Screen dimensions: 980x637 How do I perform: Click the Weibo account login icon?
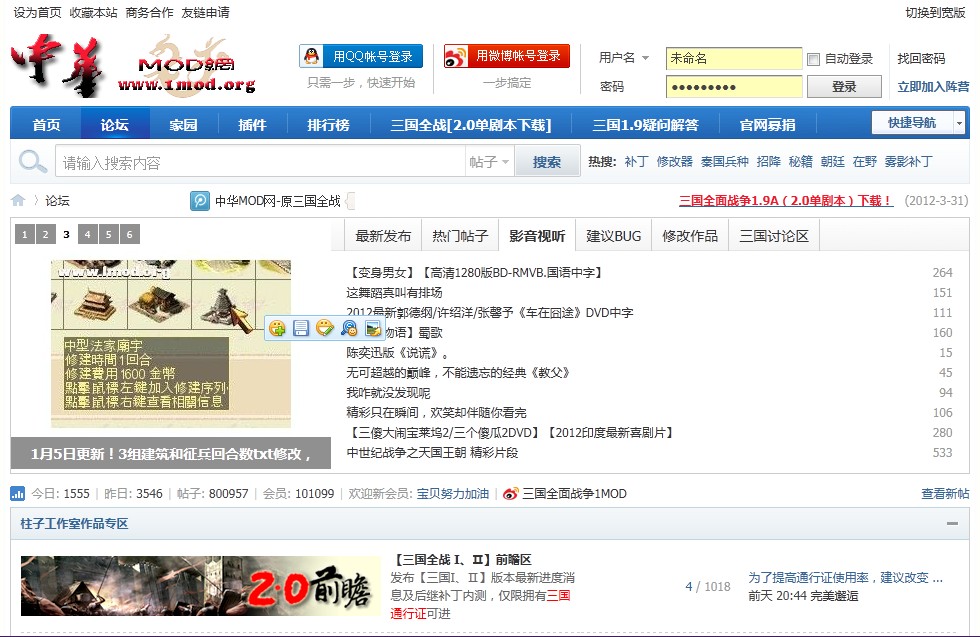click(x=457, y=57)
